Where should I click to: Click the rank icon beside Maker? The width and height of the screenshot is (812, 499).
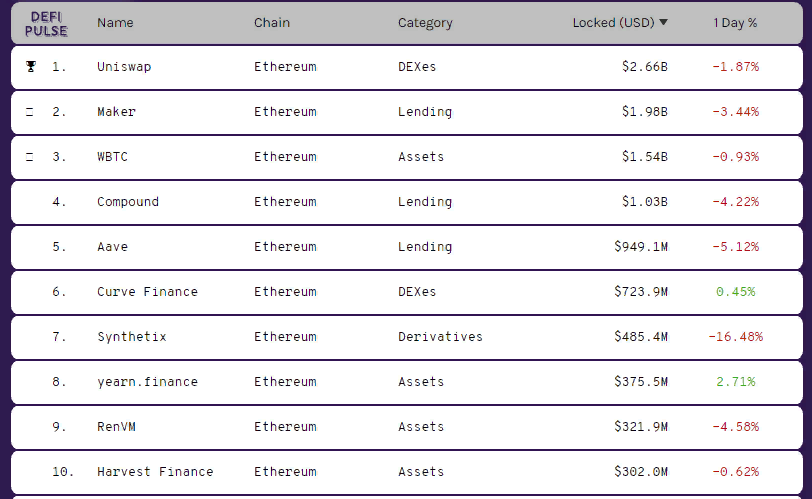(x=30, y=112)
